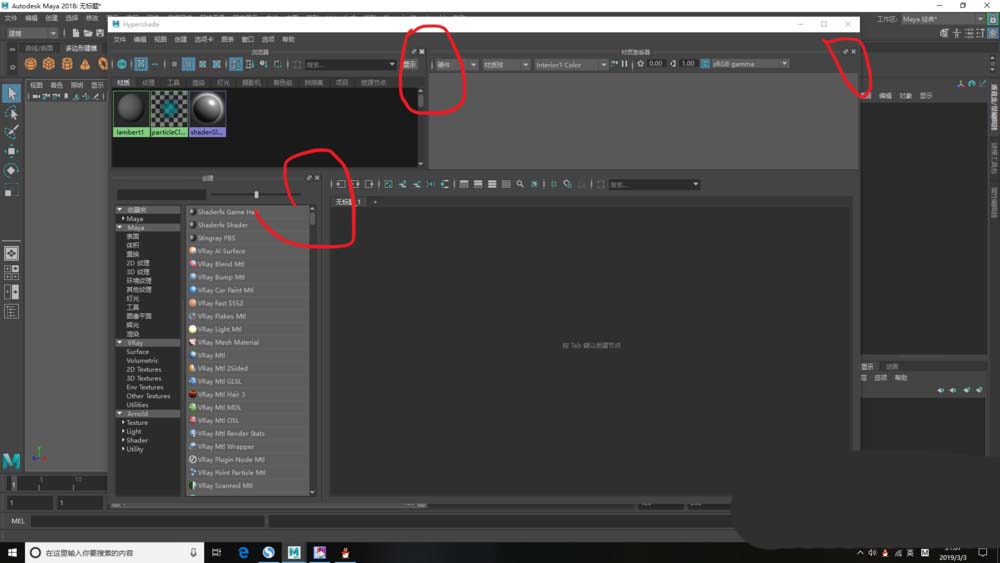Activate the Select tool arrow in Maya toolbox
Screen dimensions: 1000x563
[x=11, y=94]
